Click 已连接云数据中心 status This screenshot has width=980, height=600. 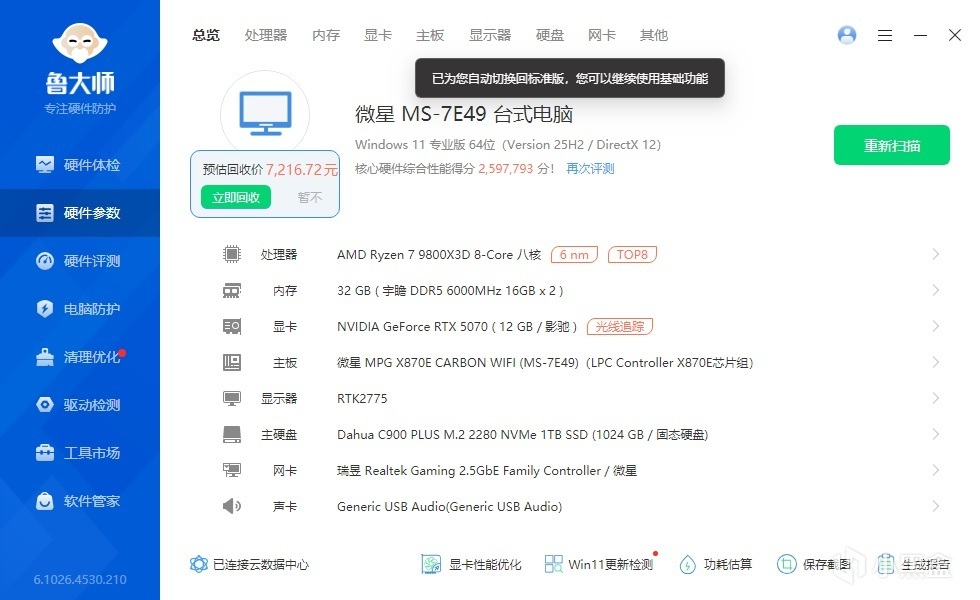pyautogui.click(x=249, y=564)
